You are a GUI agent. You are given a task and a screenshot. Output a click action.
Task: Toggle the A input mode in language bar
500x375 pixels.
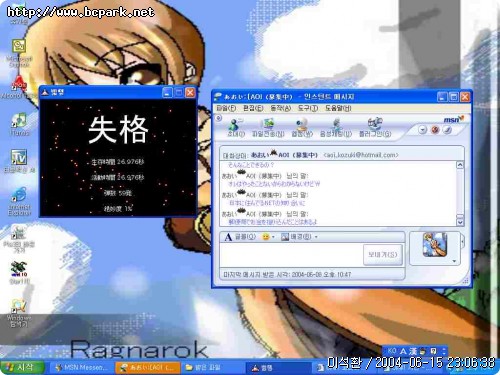pos(403,351)
